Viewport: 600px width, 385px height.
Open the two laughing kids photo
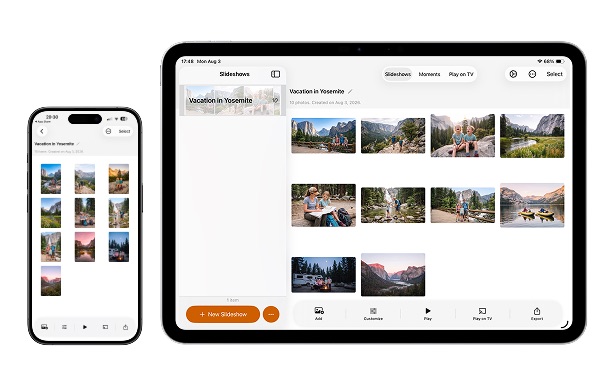(x=463, y=135)
